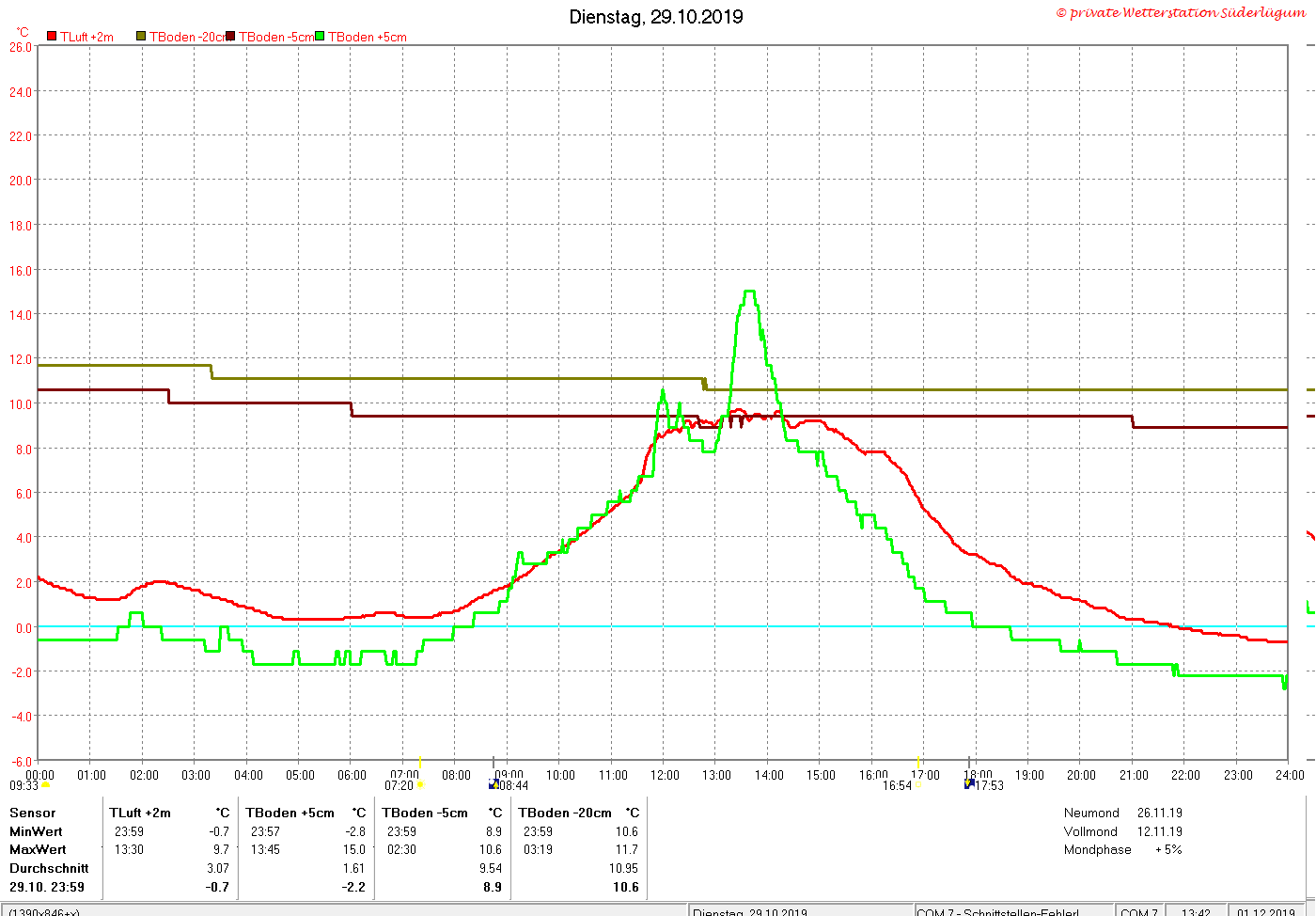This screenshot has height=916, width=1316.
Task: Click the Mondphase row in the moon panel
Action: [x=1123, y=849]
